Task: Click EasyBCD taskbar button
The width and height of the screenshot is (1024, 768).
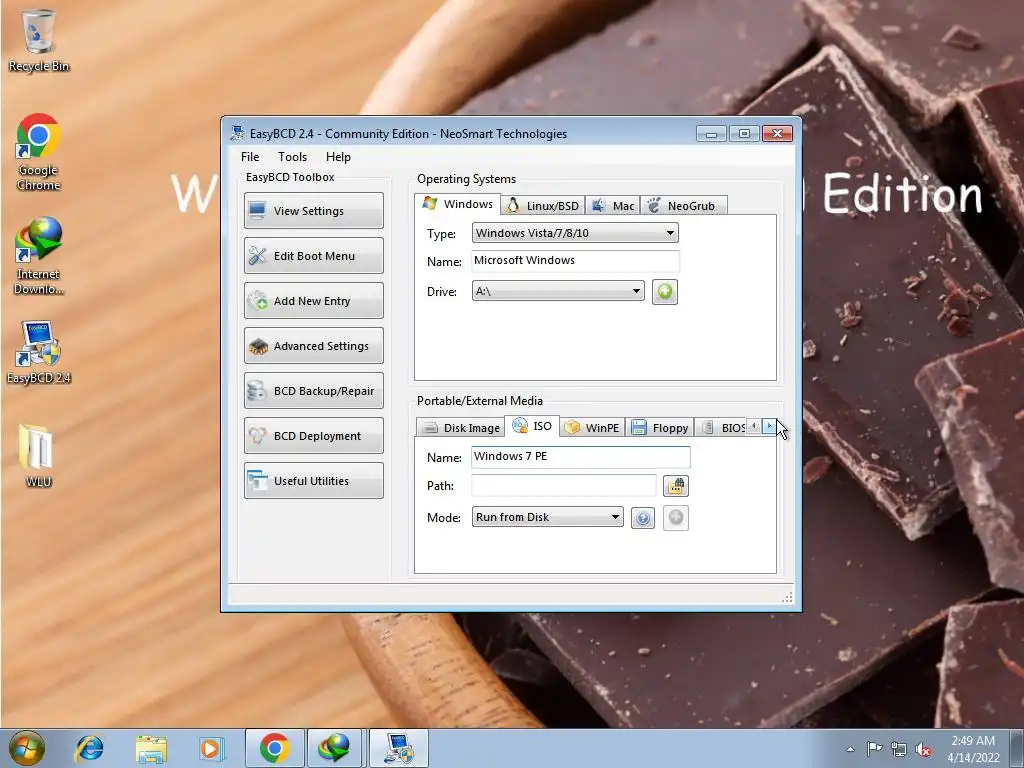Action: click(399, 748)
